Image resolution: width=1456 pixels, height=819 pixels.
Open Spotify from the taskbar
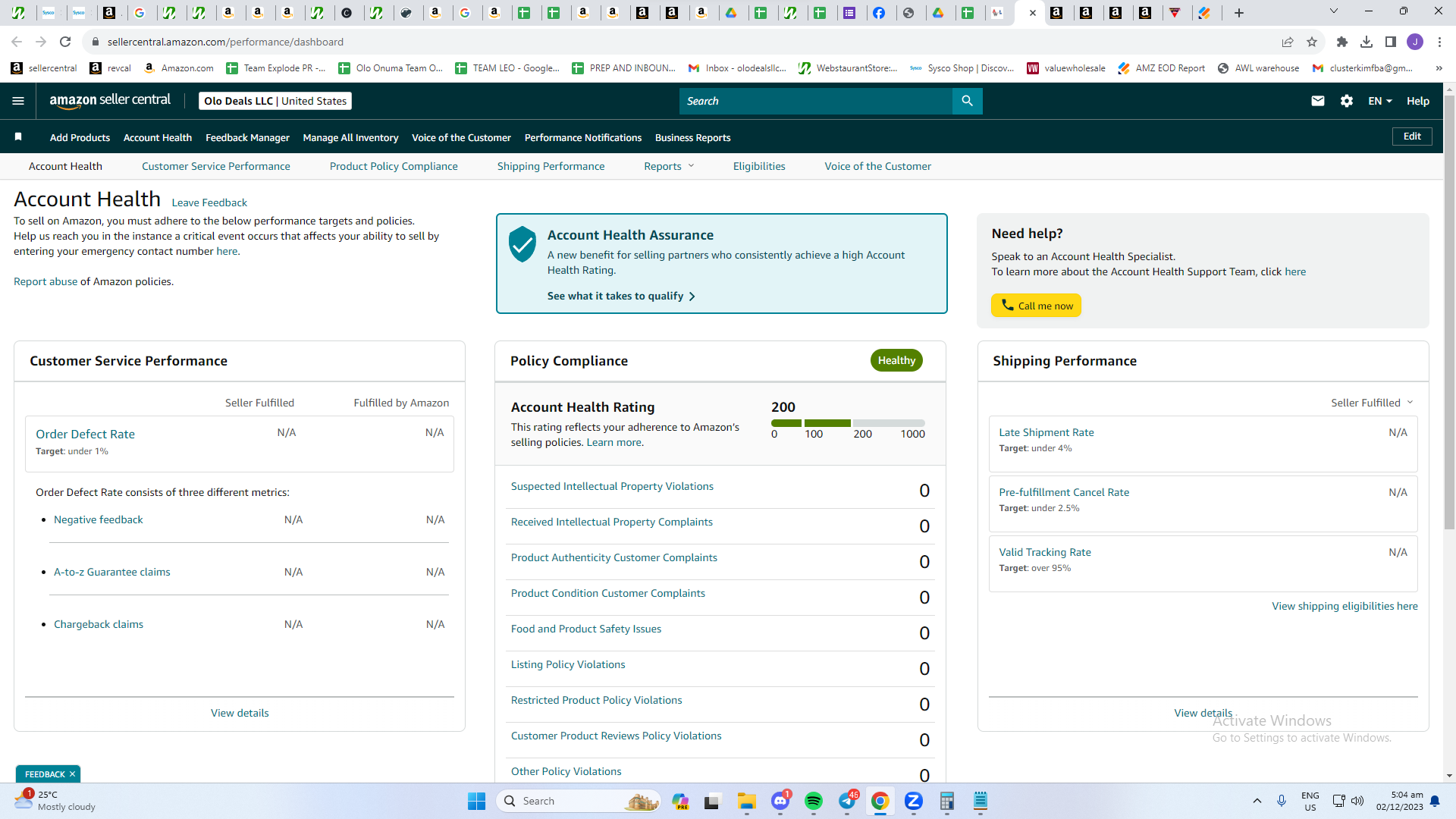coord(814,801)
